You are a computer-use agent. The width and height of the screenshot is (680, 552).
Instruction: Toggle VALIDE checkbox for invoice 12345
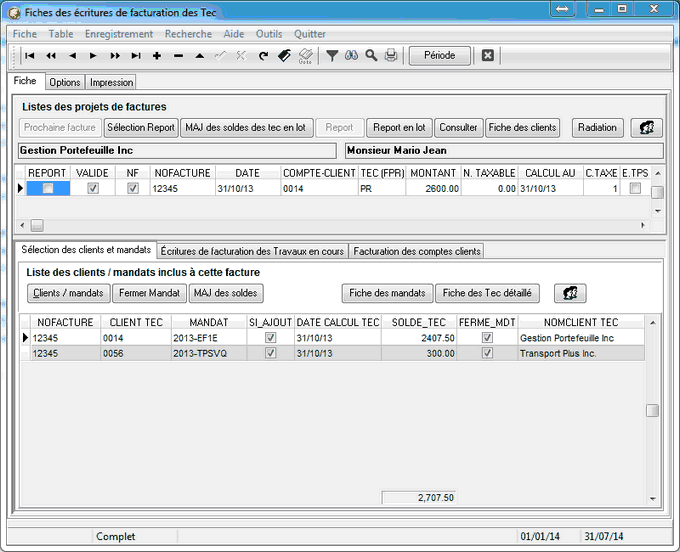[x=93, y=188]
